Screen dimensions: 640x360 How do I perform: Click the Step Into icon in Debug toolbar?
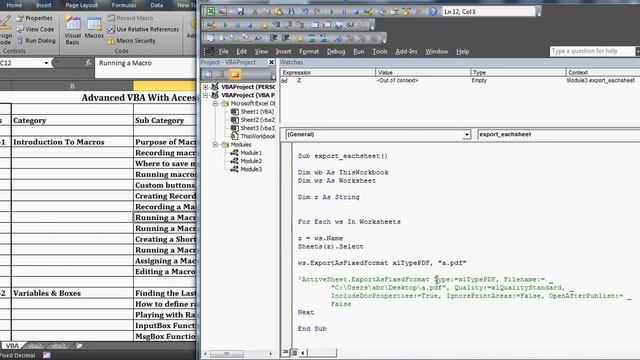point(276,24)
